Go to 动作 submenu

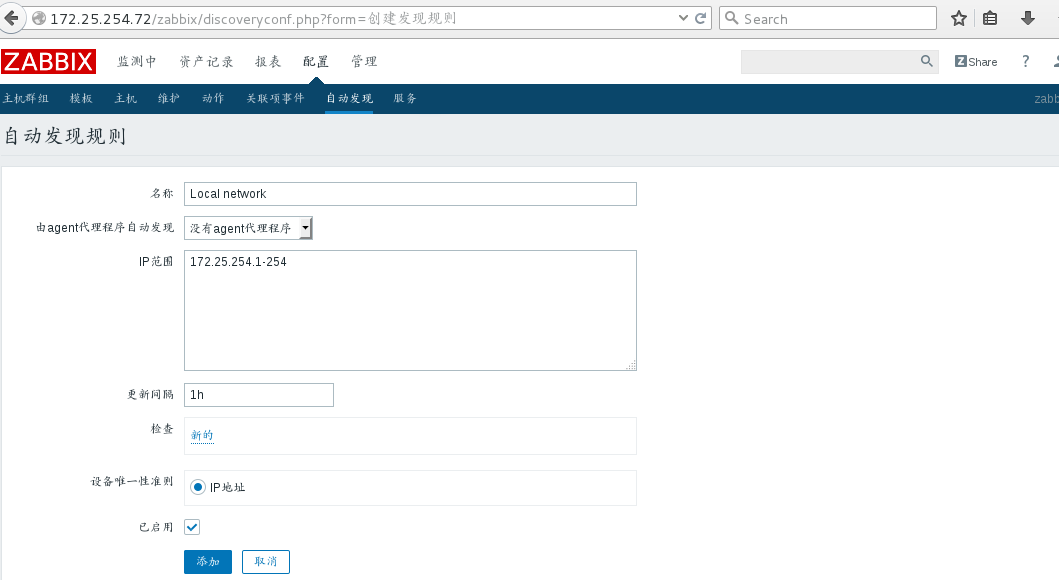point(213,99)
